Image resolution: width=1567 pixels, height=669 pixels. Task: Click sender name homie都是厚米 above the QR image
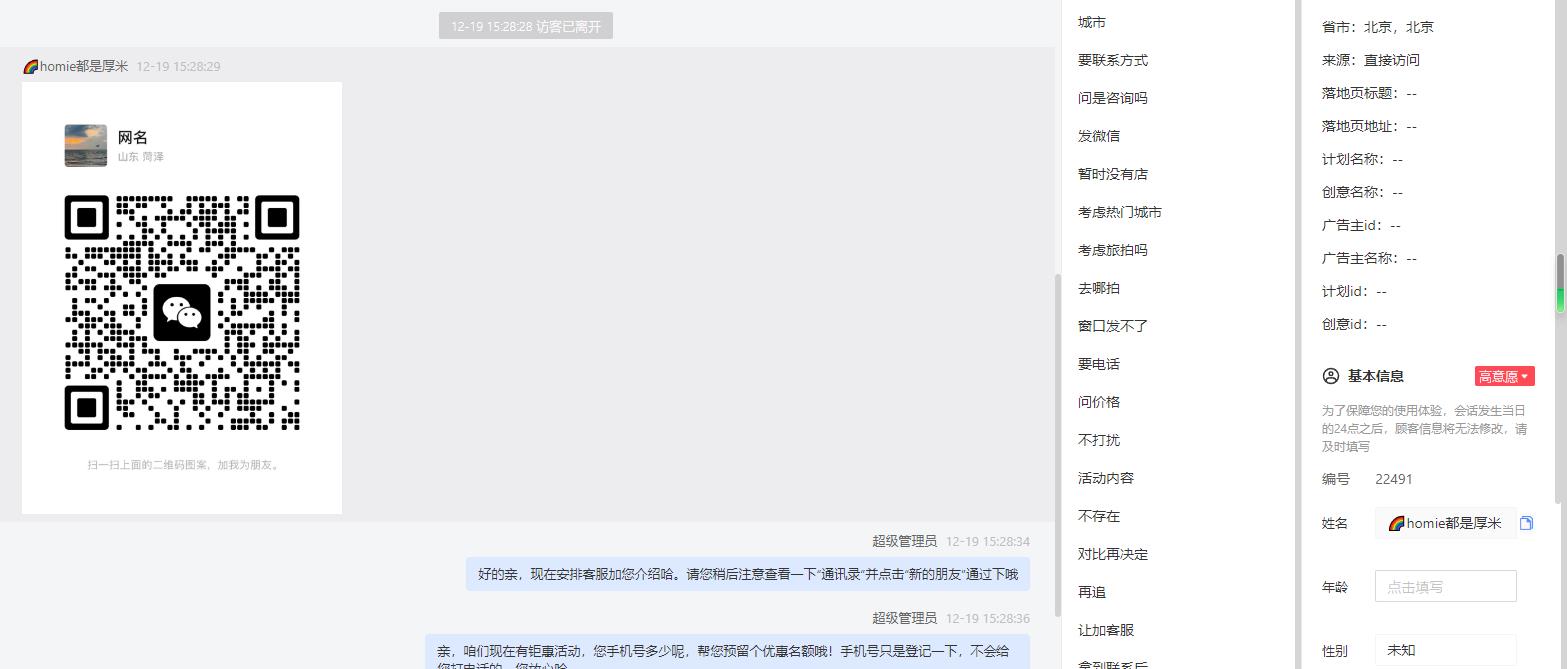point(75,66)
